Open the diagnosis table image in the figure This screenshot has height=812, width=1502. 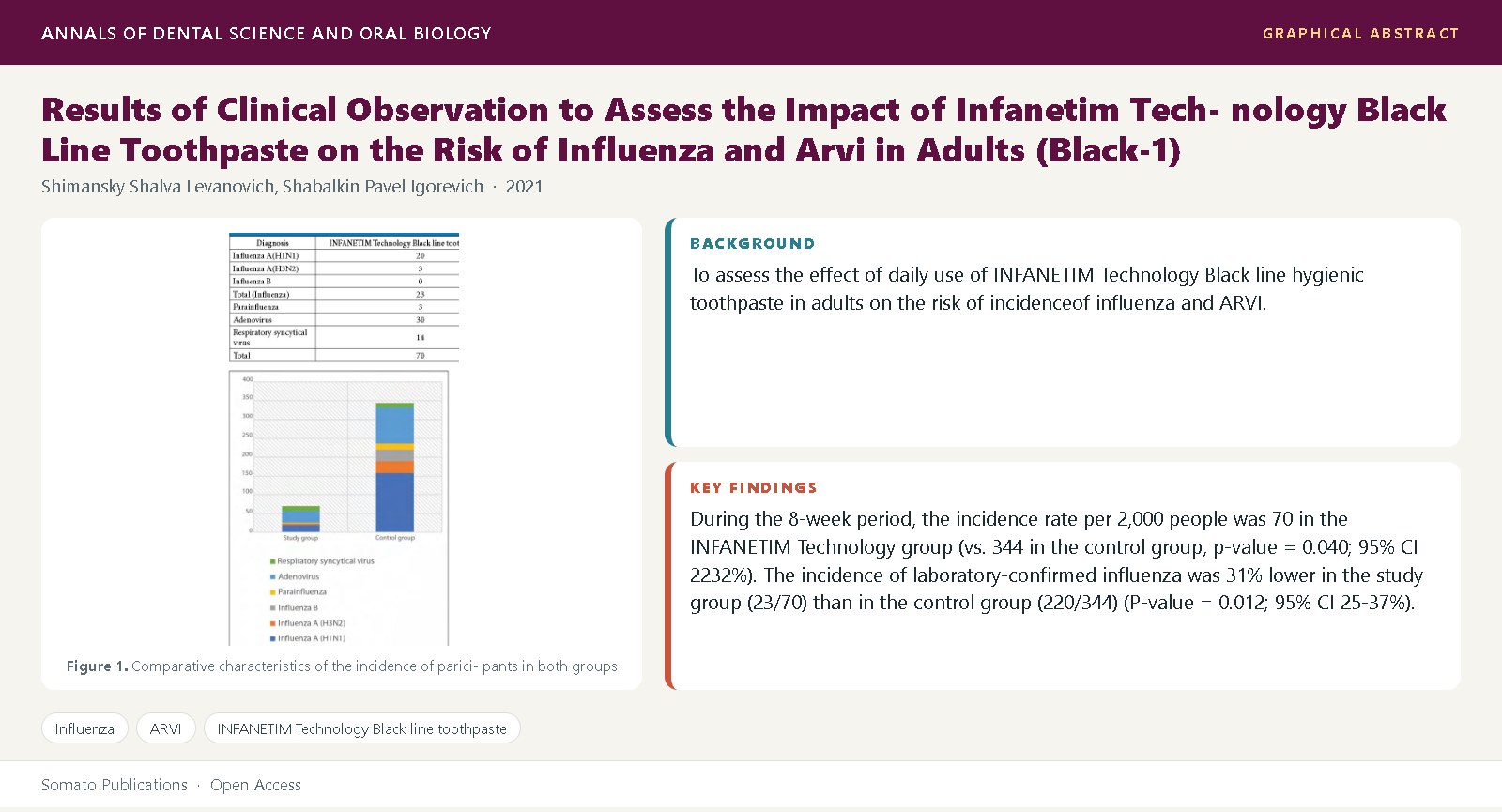coord(344,298)
